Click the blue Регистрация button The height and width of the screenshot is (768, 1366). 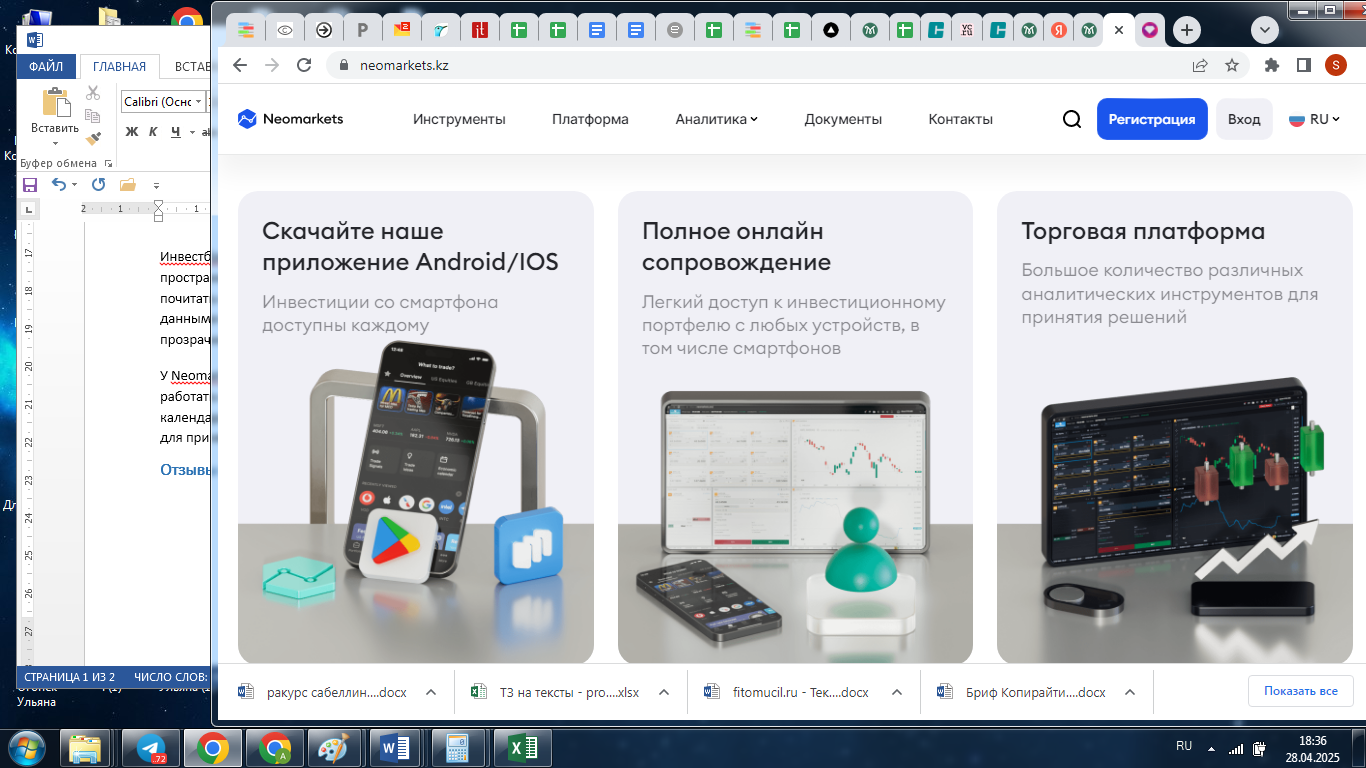tap(1151, 119)
